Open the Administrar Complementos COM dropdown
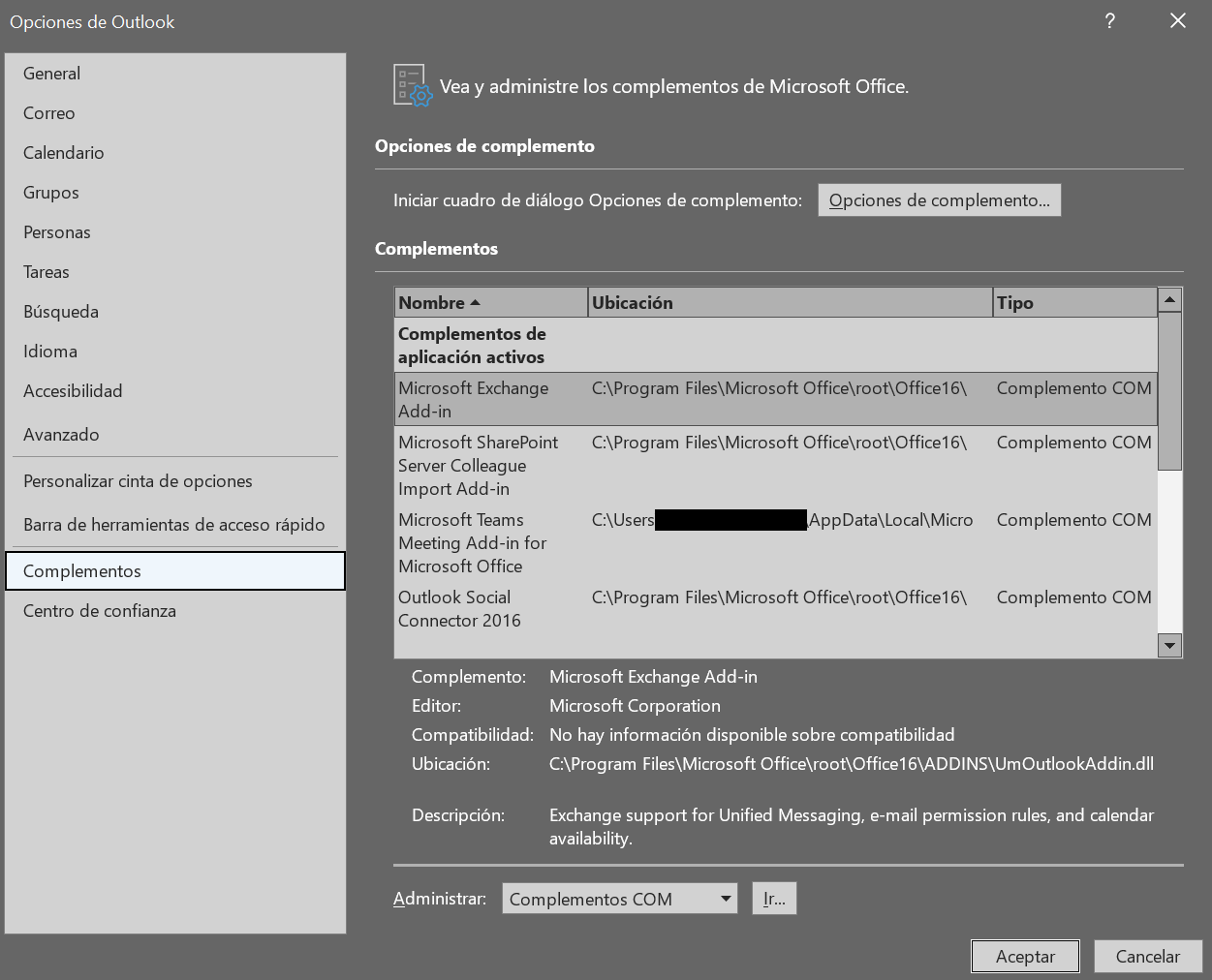This screenshot has width=1212, height=980. pyautogui.click(x=620, y=899)
